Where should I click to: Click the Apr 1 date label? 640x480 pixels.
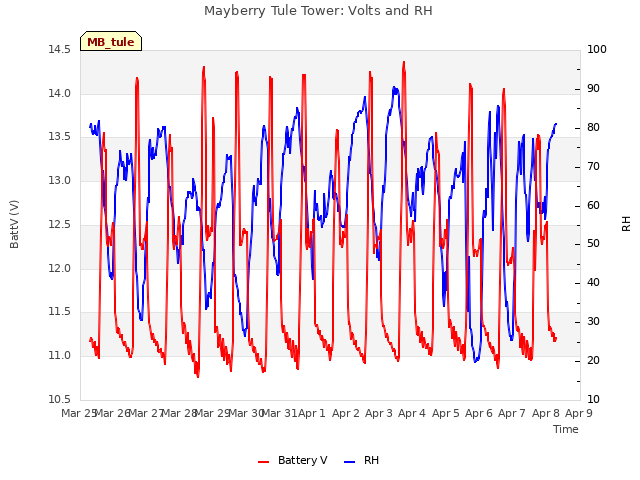pos(312,413)
